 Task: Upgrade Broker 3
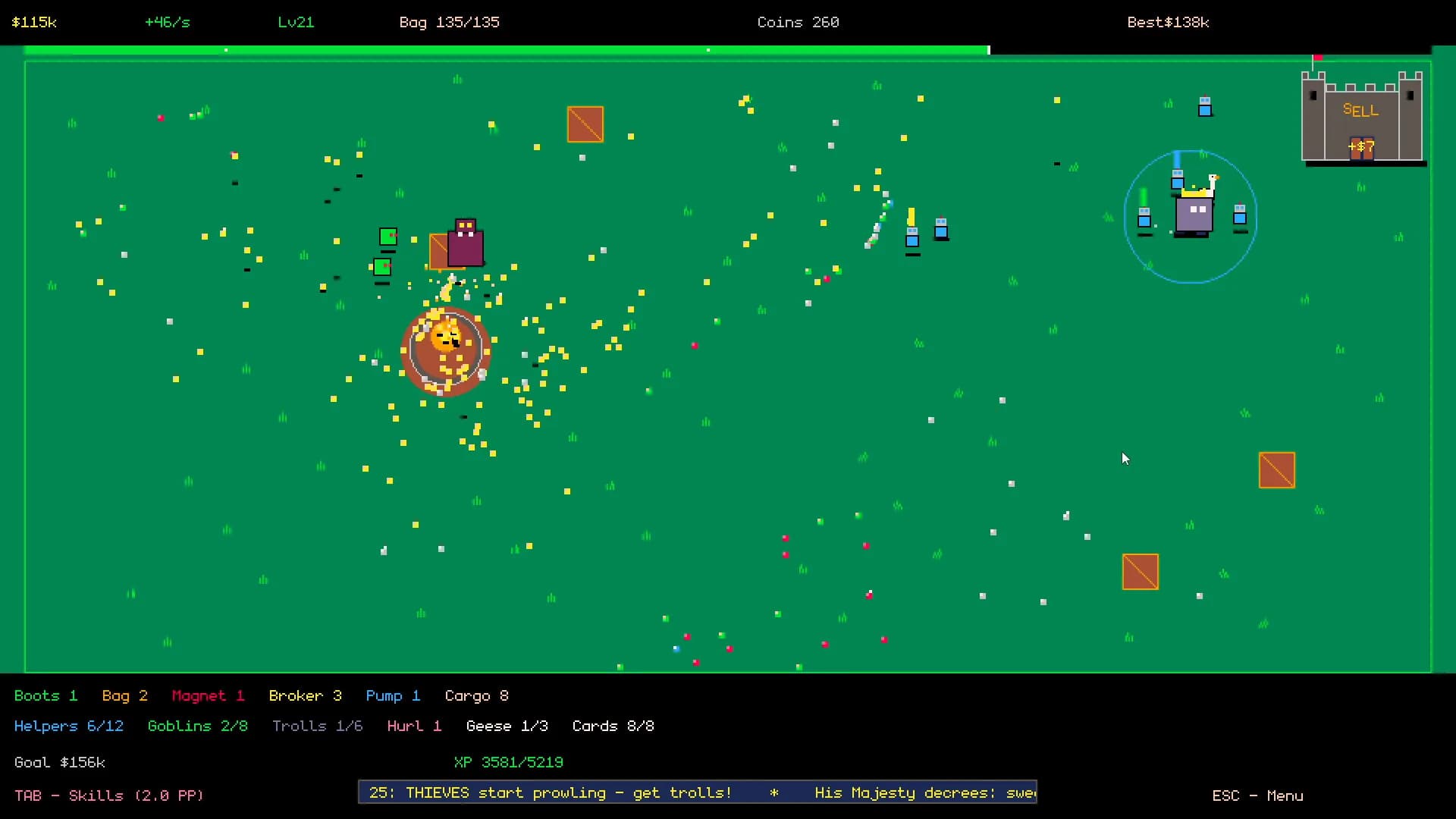(x=305, y=695)
